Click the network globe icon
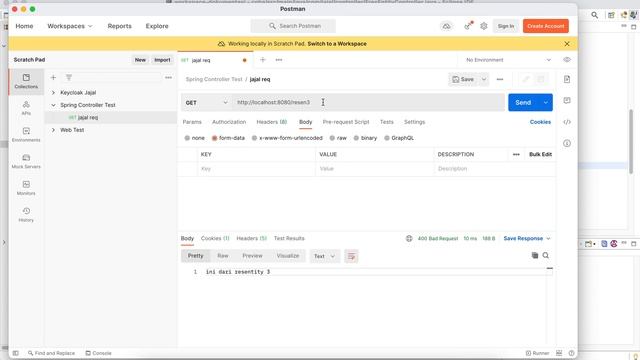The width and height of the screenshot is (640, 360). coord(409,238)
